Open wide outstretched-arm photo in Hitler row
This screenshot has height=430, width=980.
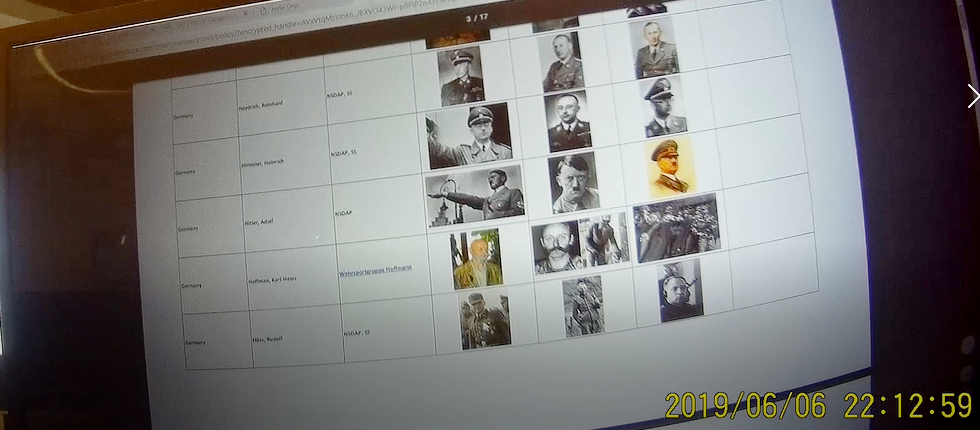(x=475, y=195)
